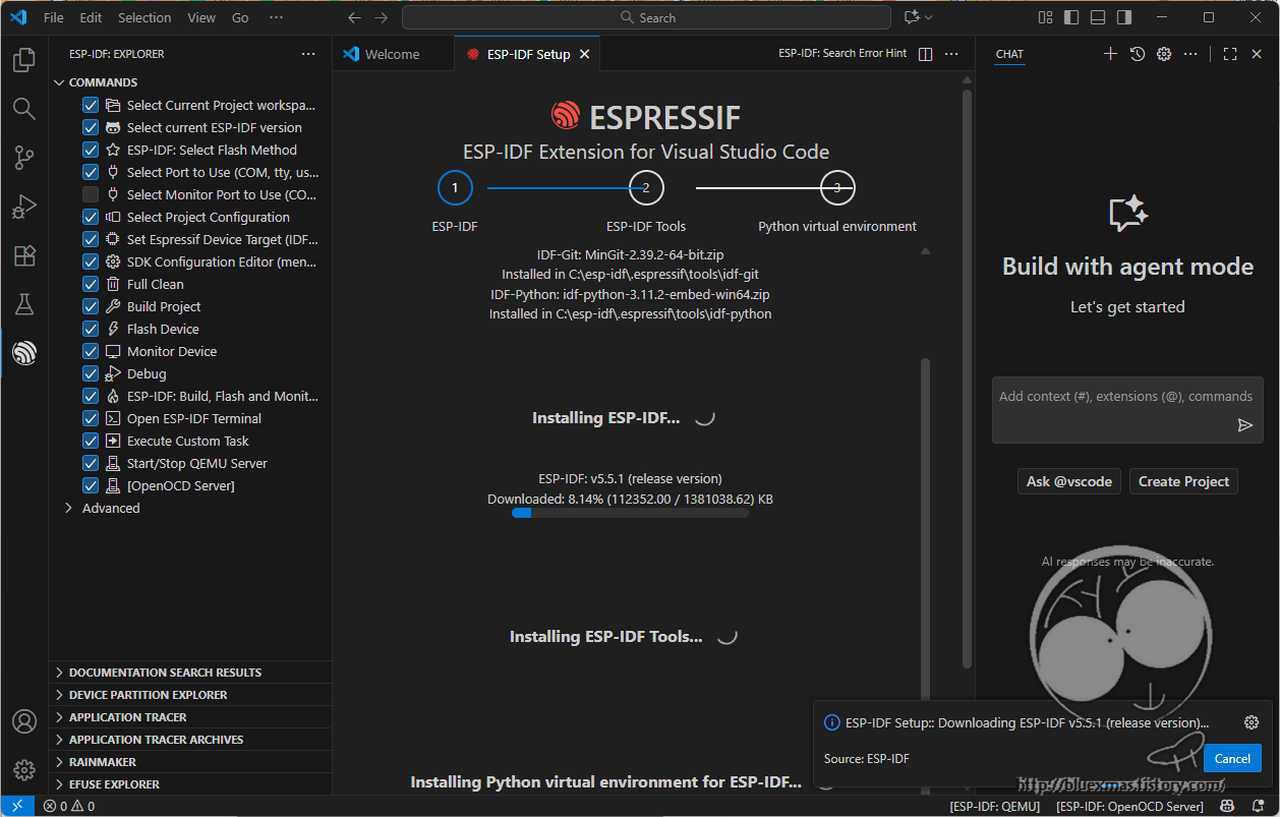Screen dimensions: 1280x817
Task: Cancel the ESP-IDF download notification
Action: click(1232, 758)
